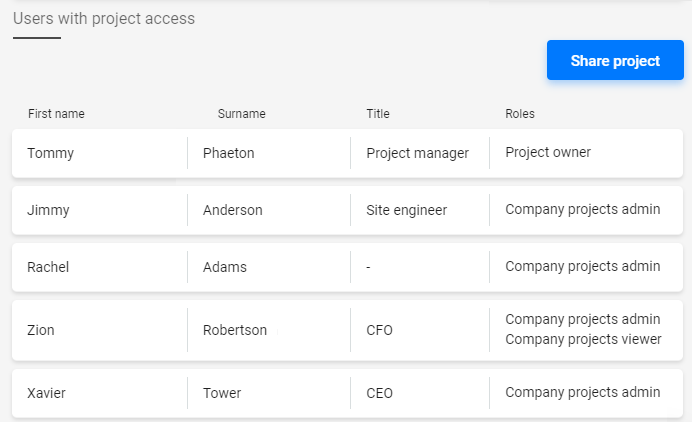
Task: Open Rachel Adams user entry
Action: (347, 267)
